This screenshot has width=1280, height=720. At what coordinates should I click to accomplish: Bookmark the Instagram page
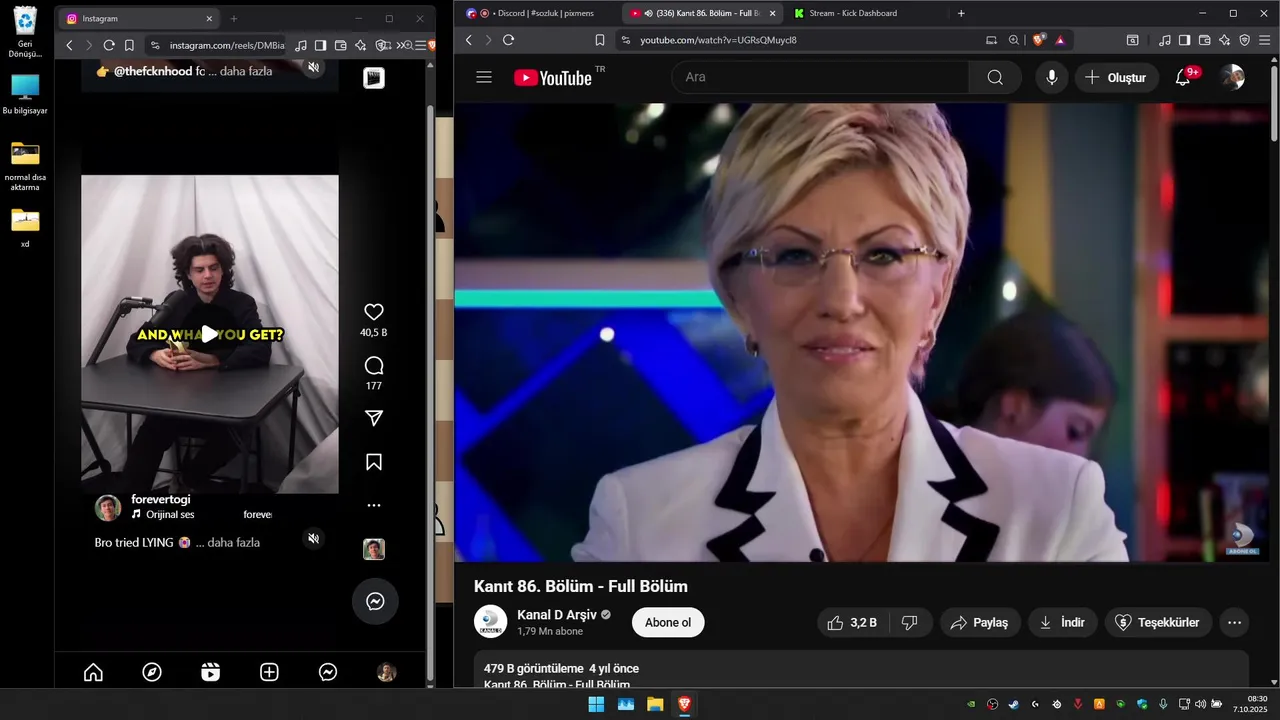pos(129,45)
